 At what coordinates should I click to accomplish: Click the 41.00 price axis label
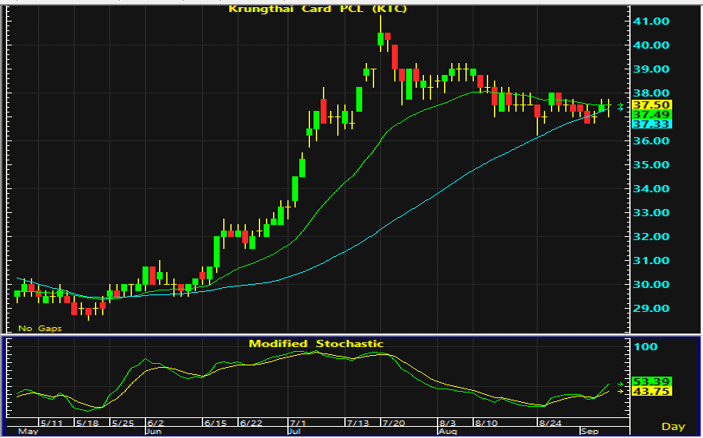651,21
